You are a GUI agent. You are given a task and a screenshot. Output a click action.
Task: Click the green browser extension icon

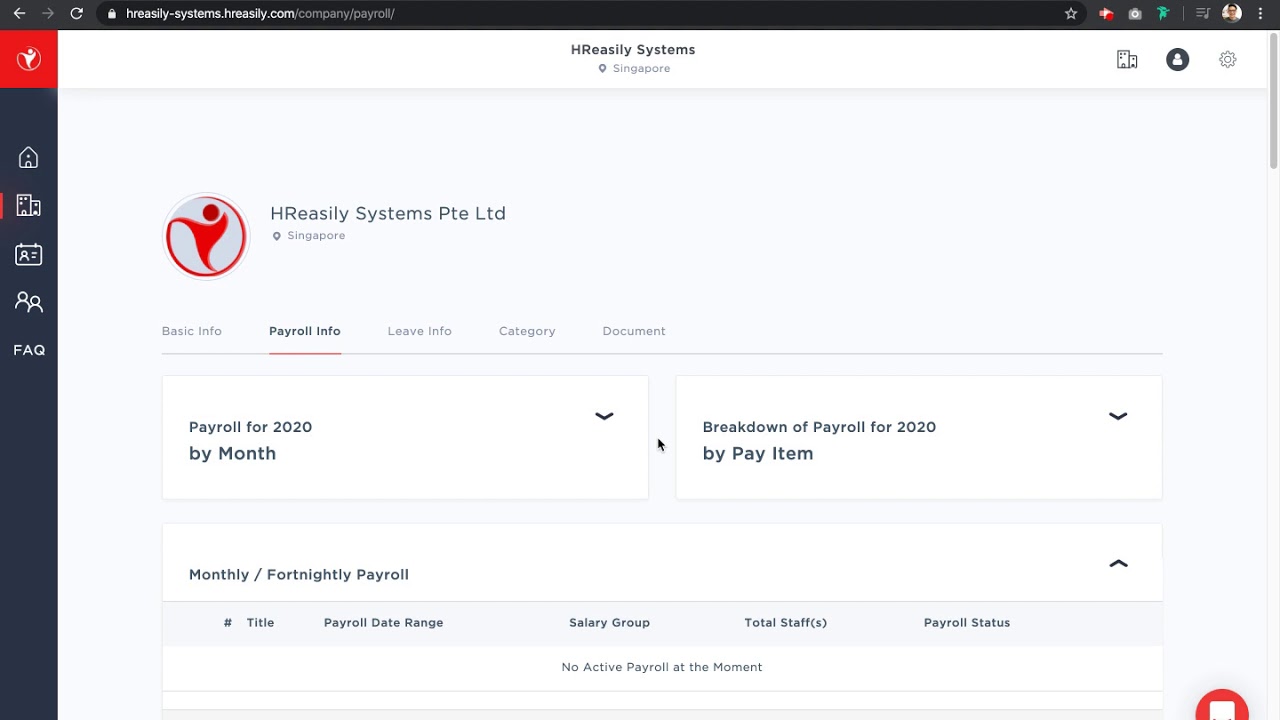pos(1163,13)
